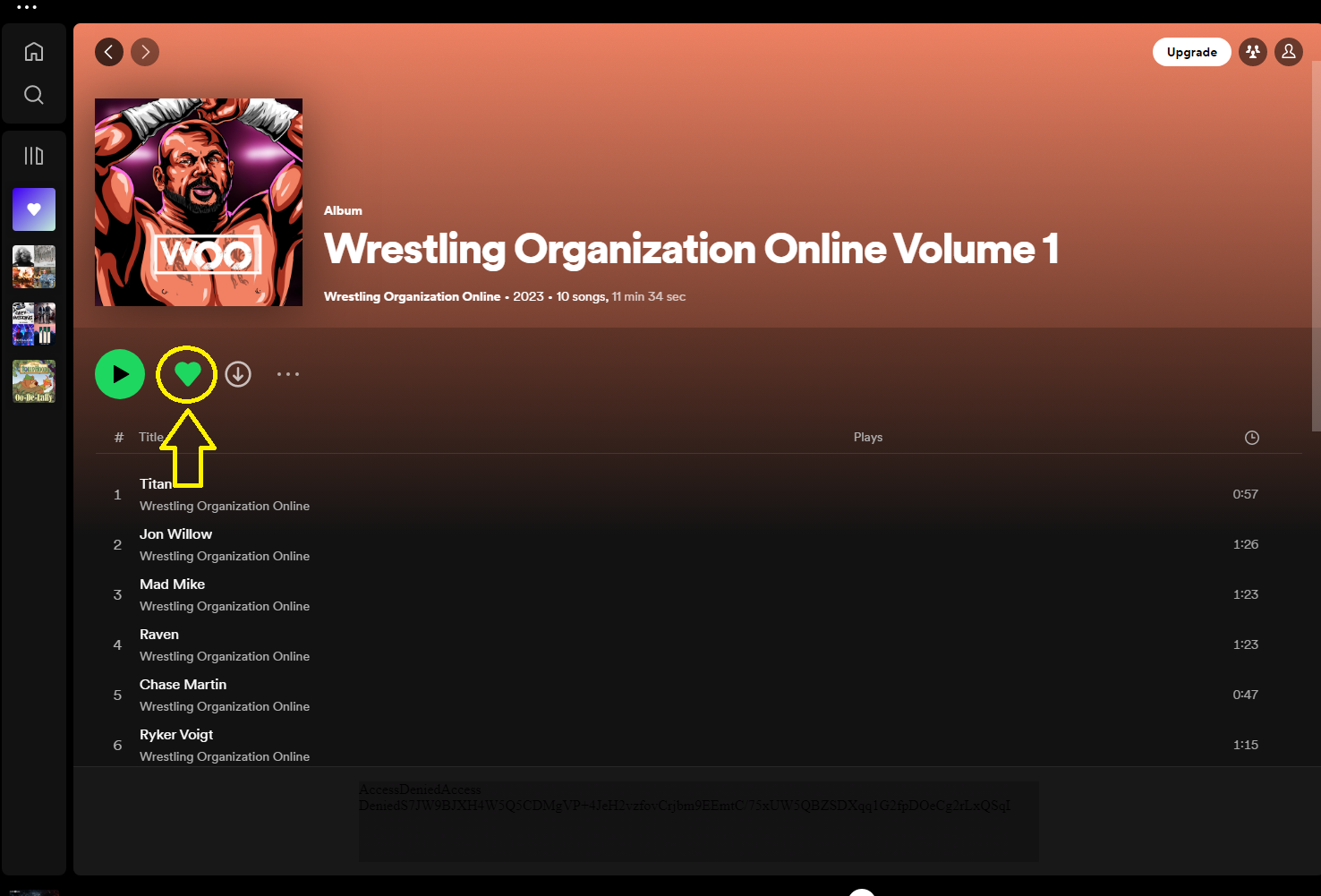Click the duration clock column icon
The width and height of the screenshot is (1321, 896).
pos(1252,438)
